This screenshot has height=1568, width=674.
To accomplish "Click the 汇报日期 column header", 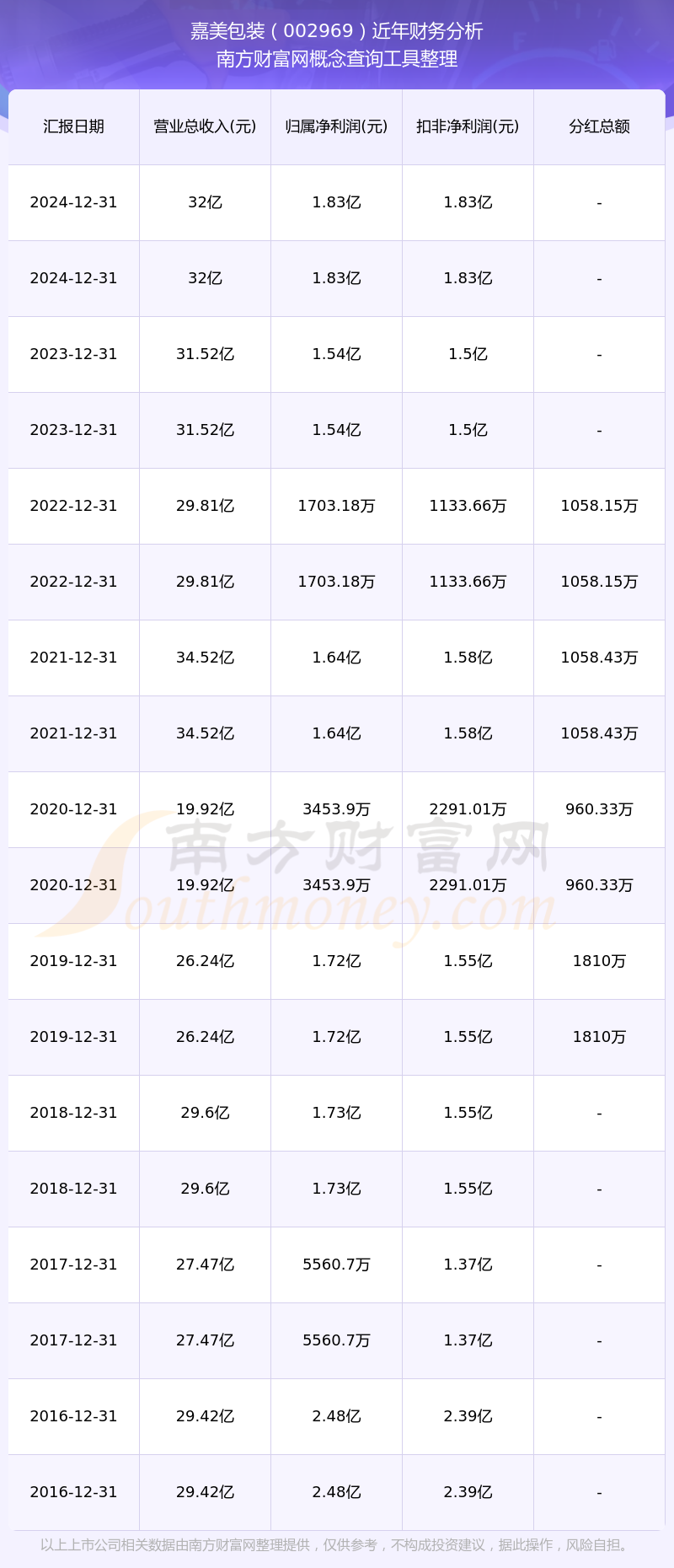I will [73, 126].
